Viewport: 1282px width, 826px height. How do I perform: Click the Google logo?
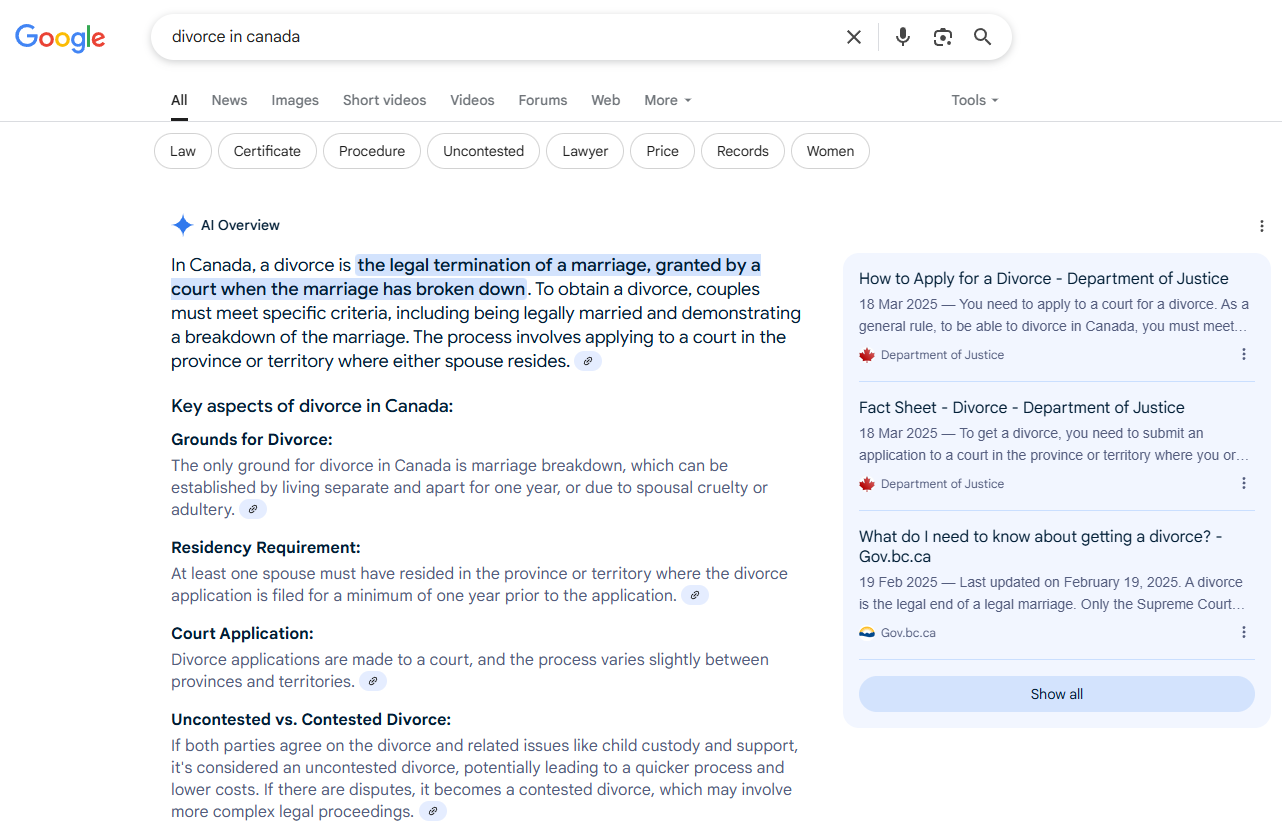tap(60, 38)
